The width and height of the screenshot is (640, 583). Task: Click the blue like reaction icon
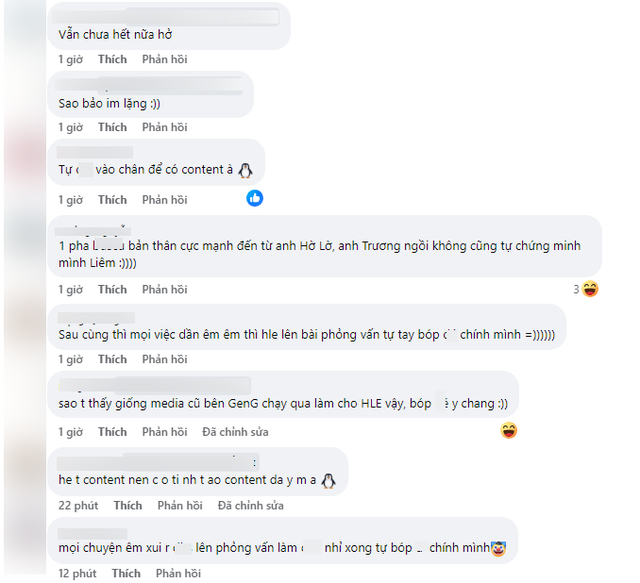[x=255, y=198]
